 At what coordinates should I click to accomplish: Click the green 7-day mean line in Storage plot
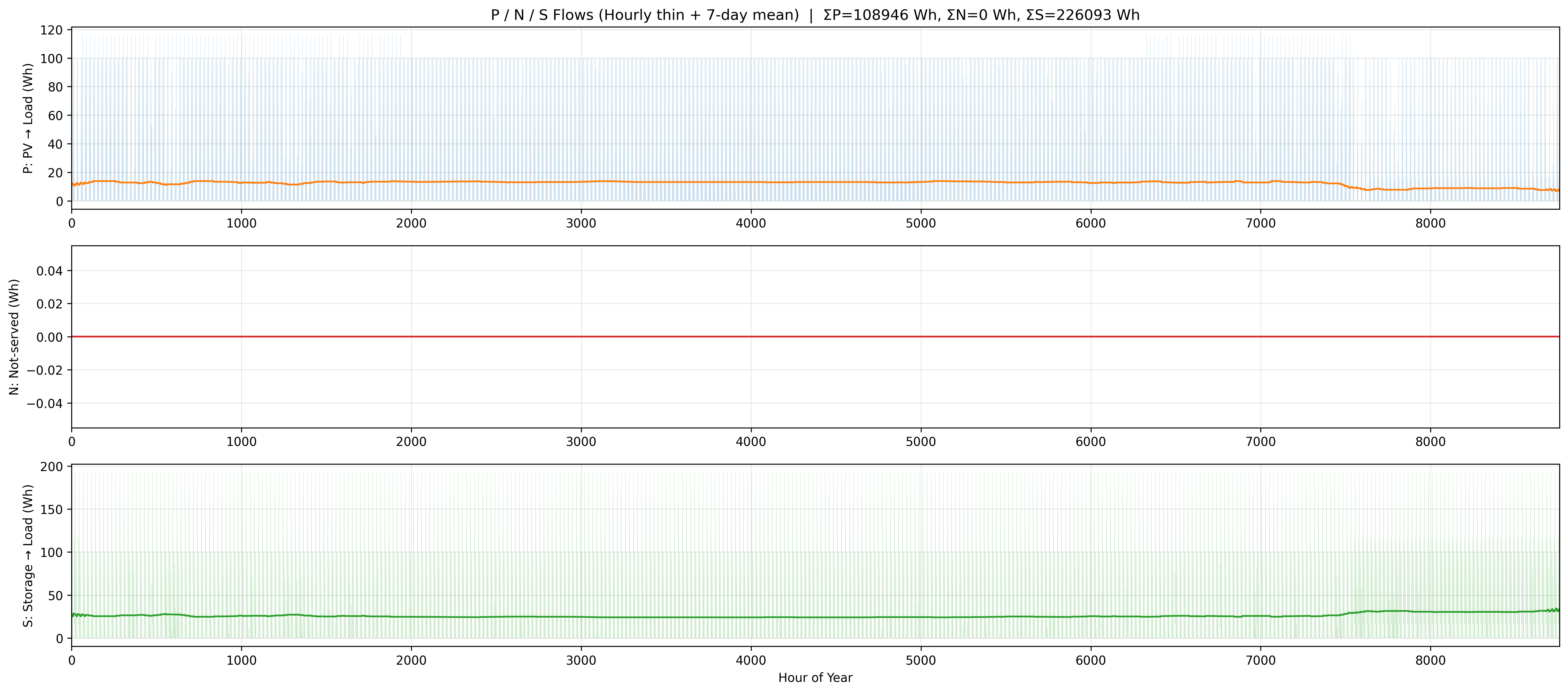pyautogui.click(x=815, y=617)
